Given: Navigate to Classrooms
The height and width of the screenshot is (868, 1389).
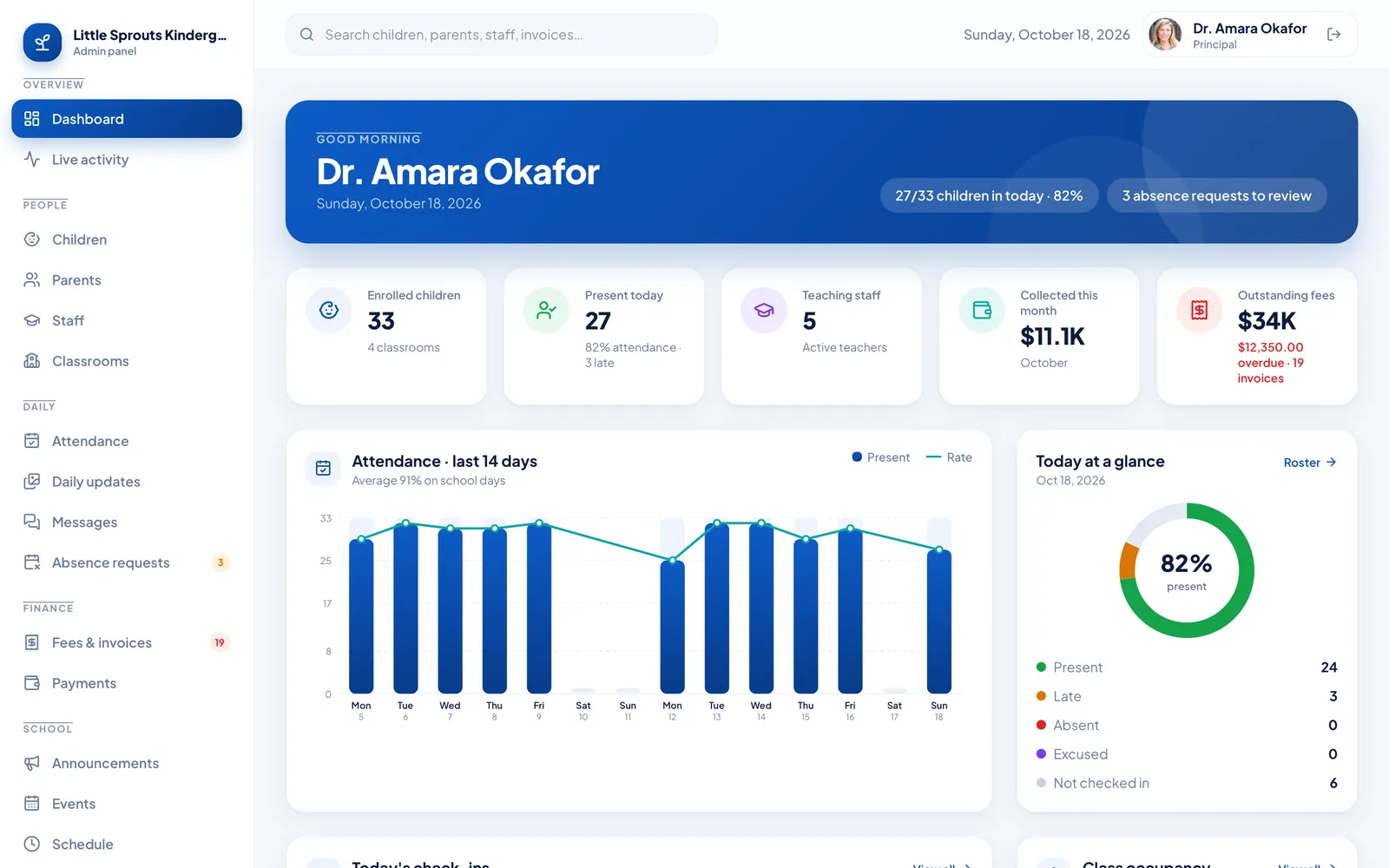Looking at the screenshot, I should (x=127, y=361).
